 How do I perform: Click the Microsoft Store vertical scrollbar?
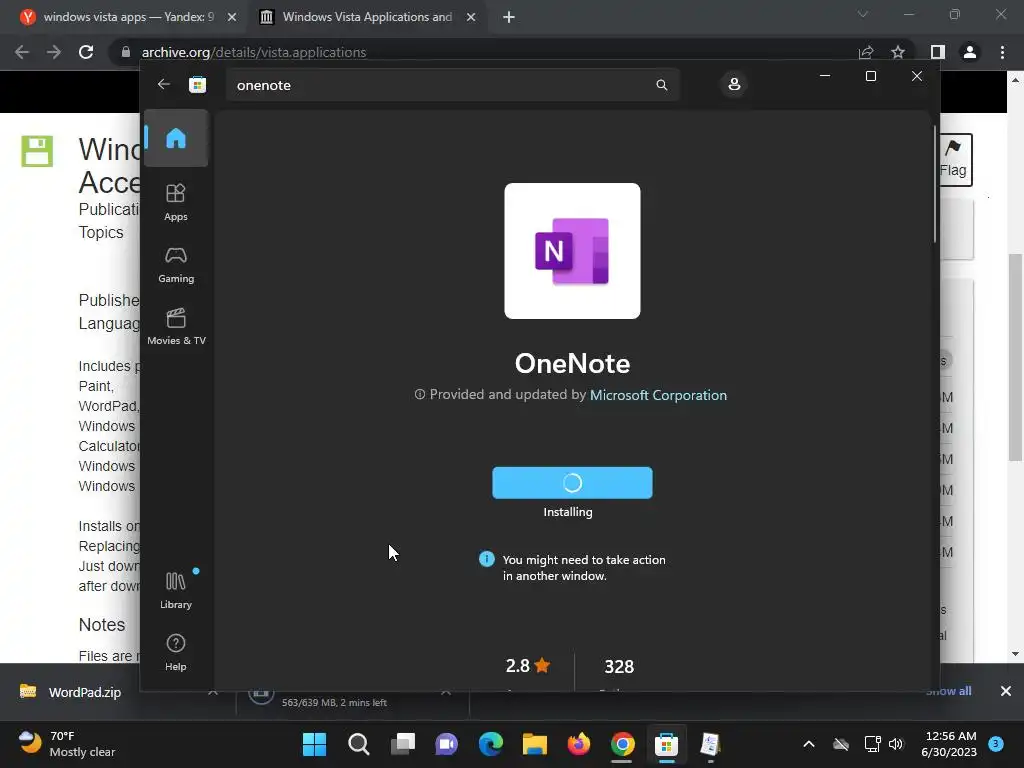coord(935,184)
